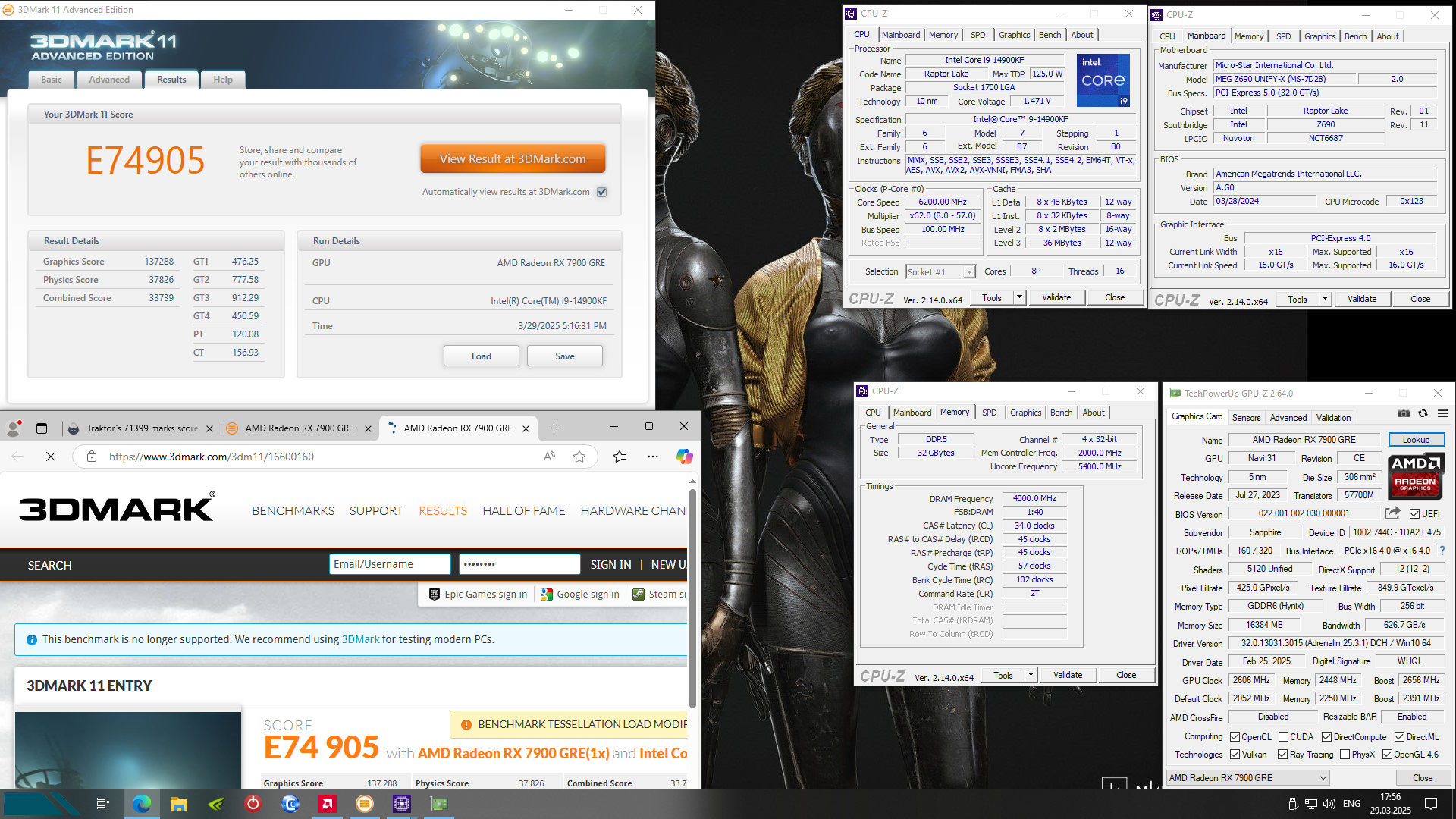Toggle the OpenCL checkbox in GPU-Z
The width and height of the screenshot is (1456, 819).
coord(1235,737)
